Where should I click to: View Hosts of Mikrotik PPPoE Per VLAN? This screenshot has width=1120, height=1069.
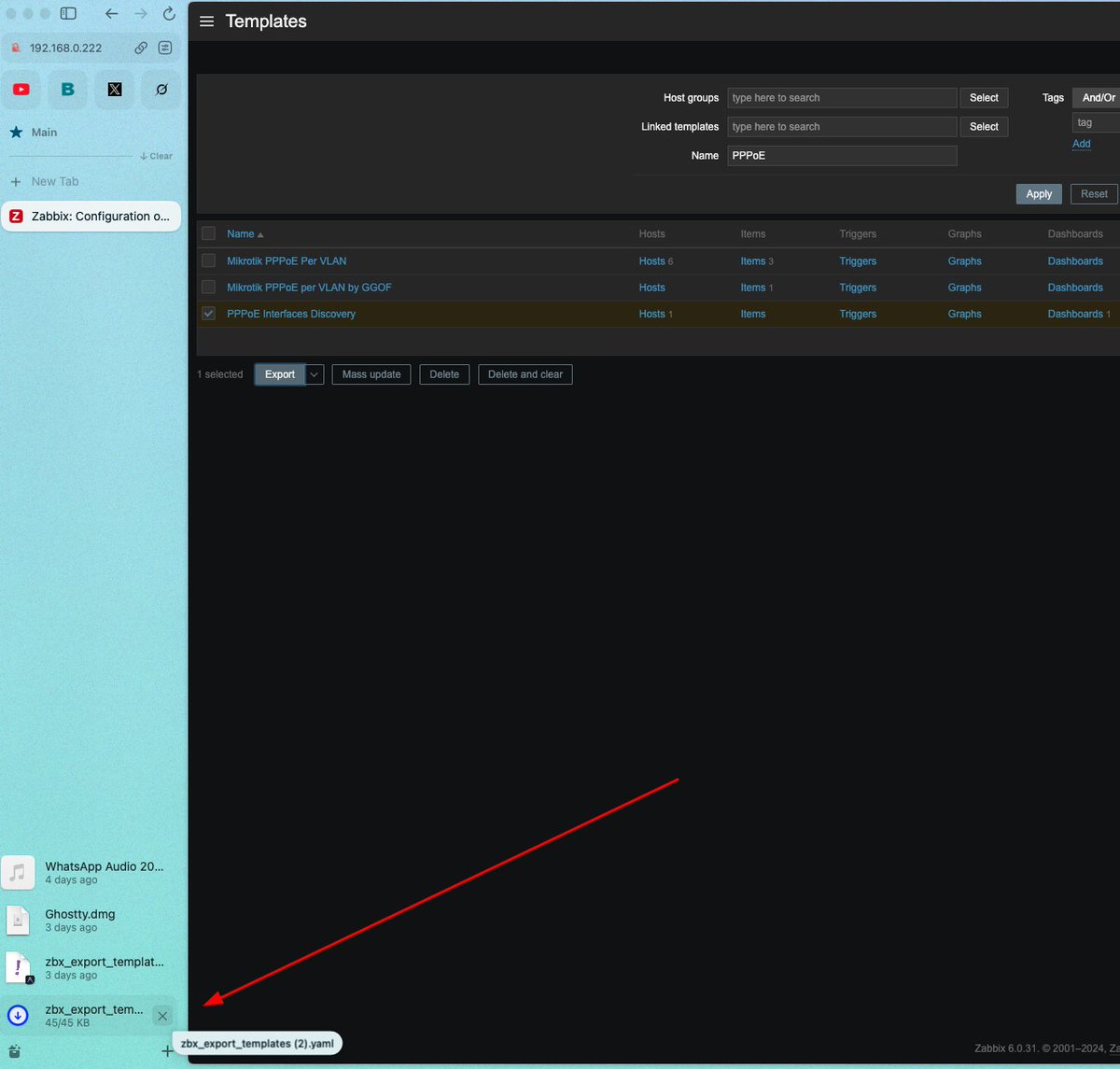[x=651, y=261]
